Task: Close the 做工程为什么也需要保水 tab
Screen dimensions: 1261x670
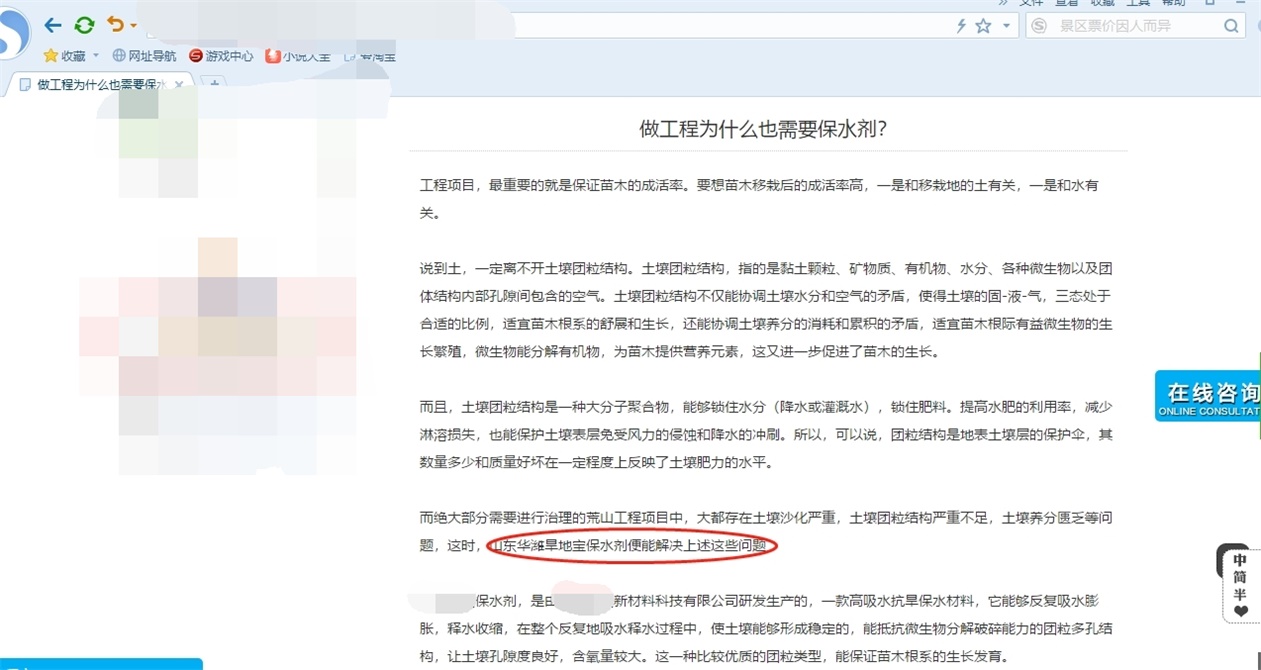Action: point(179,85)
